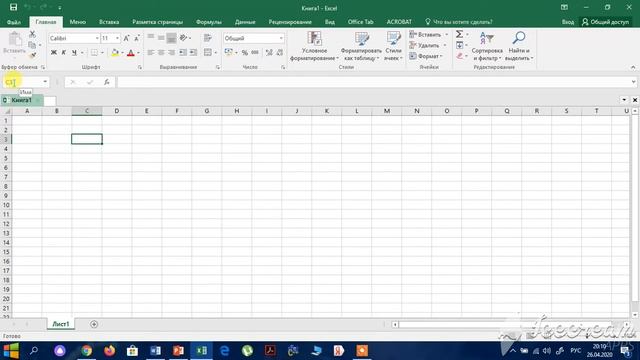This screenshot has height=360, width=640.
Task: Switch to the Рецензирование tab
Action: [290, 22]
